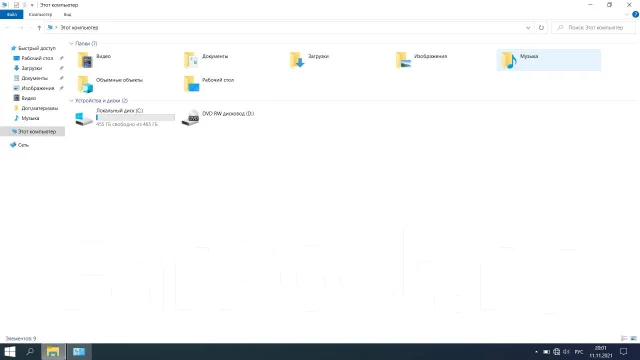This screenshot has width=640, height=360.
Task: Select Изображения in sidebar
Action: click(37, 88)
